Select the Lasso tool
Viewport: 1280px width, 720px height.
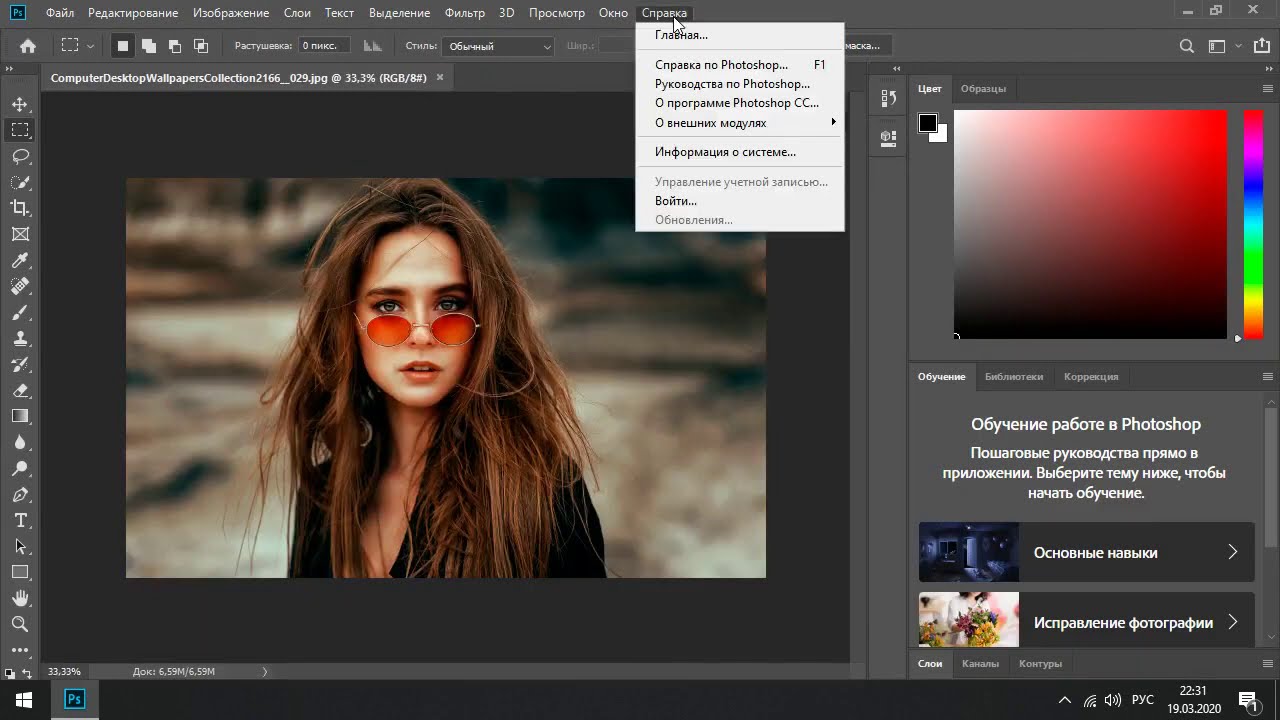point(20,156)
